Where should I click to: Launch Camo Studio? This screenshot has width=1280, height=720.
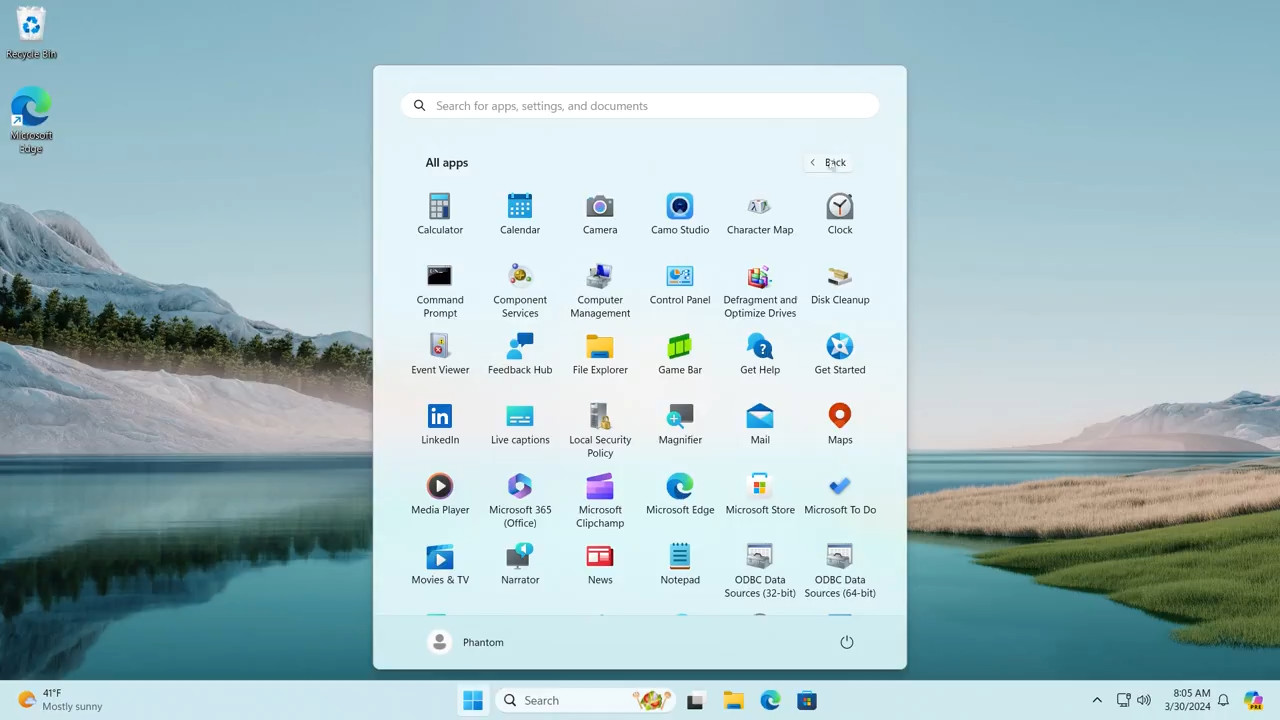pos(680,213)
